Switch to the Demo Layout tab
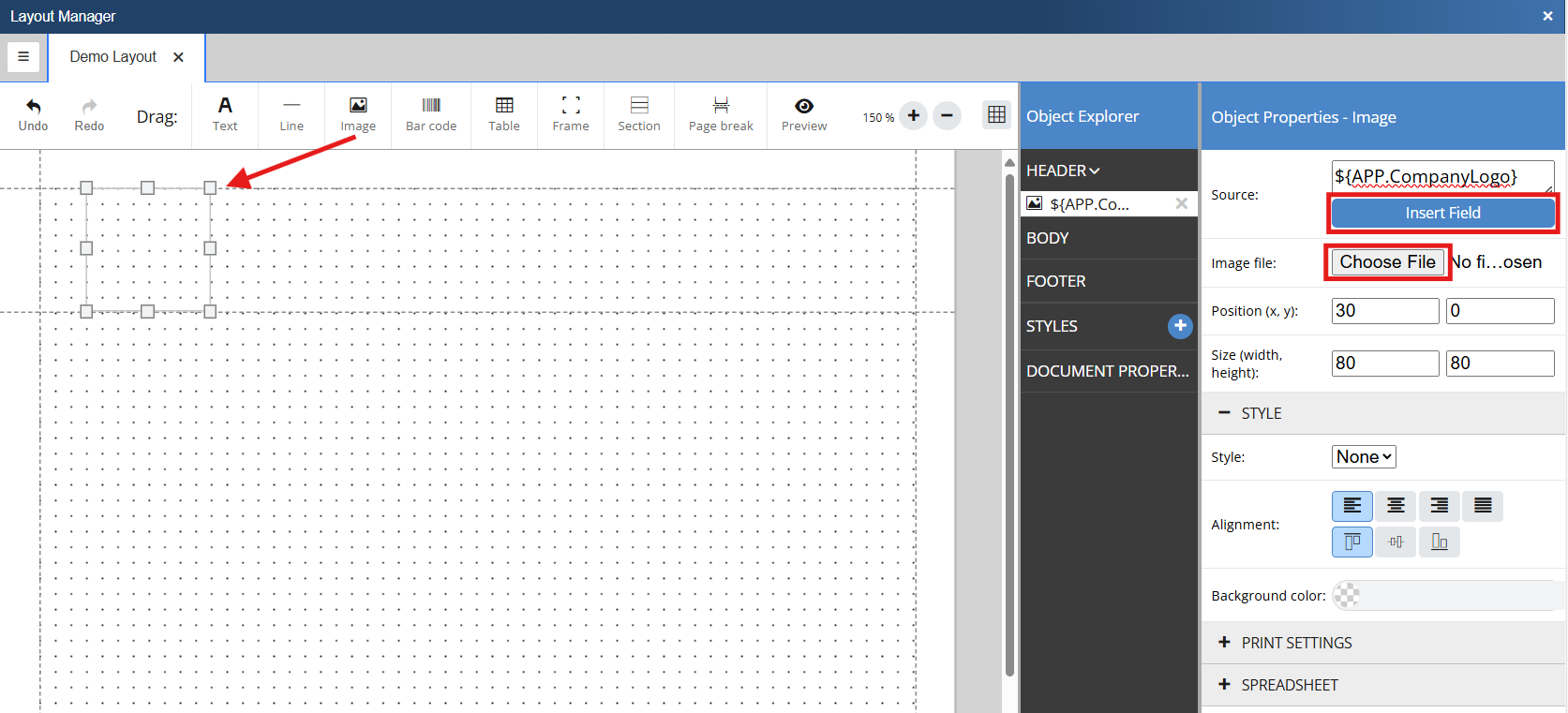1568x713 pixels. click(112, 57)
